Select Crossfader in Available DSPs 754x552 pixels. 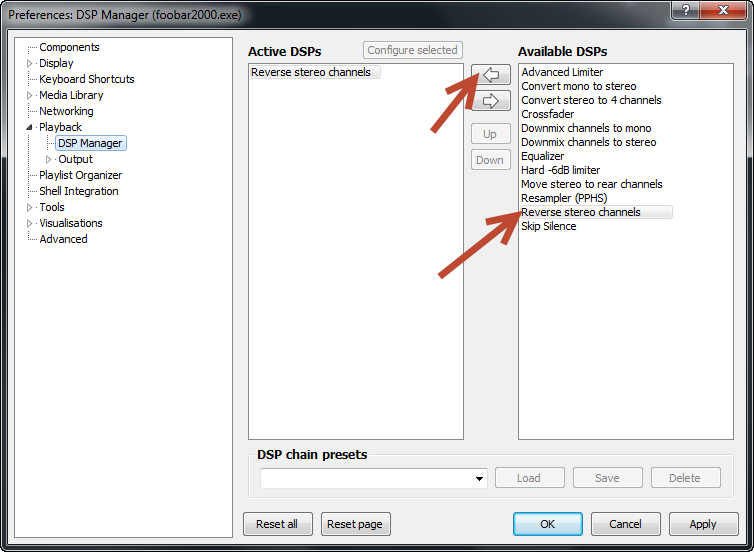tap(547, 114)
